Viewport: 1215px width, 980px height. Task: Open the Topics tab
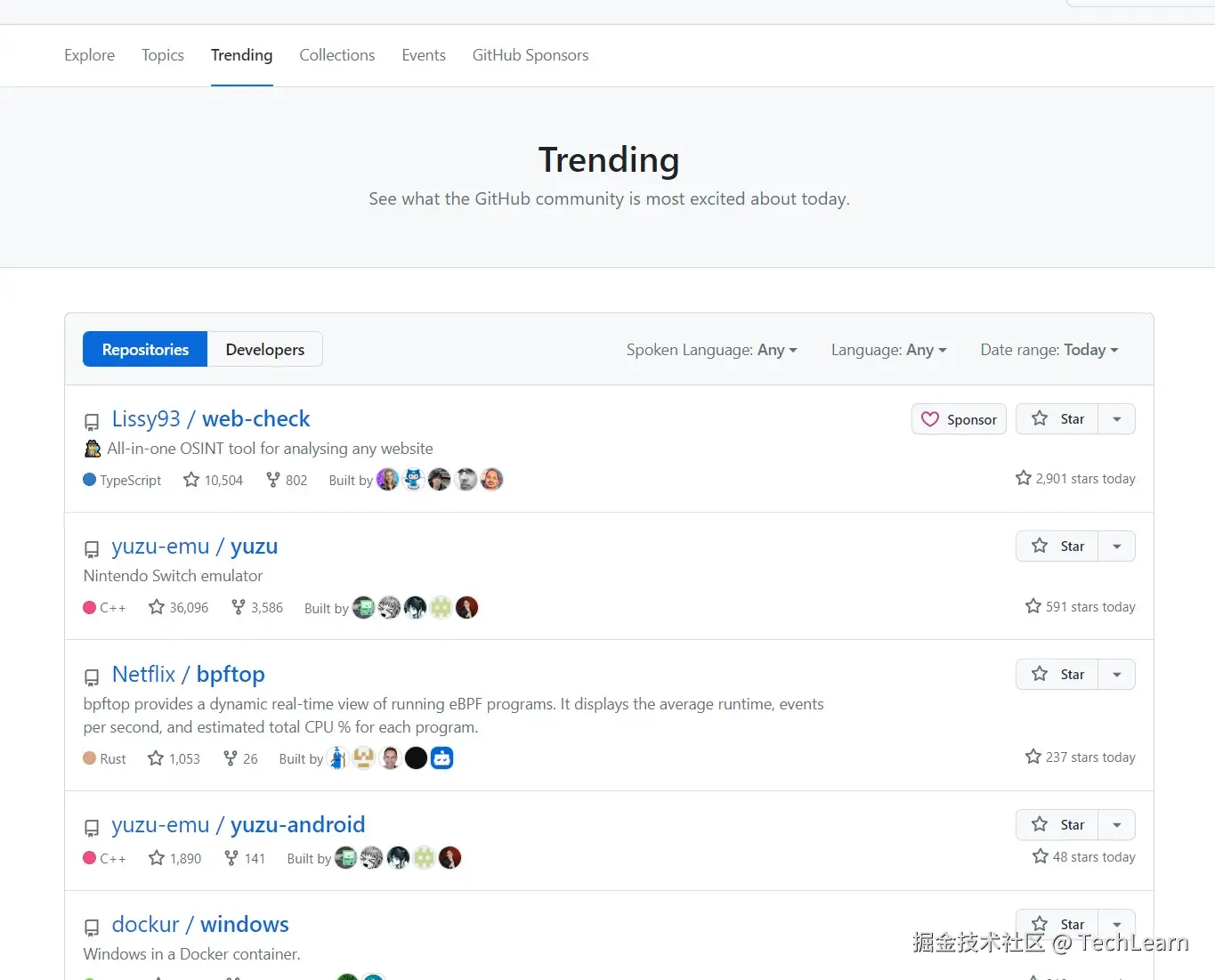162,55
